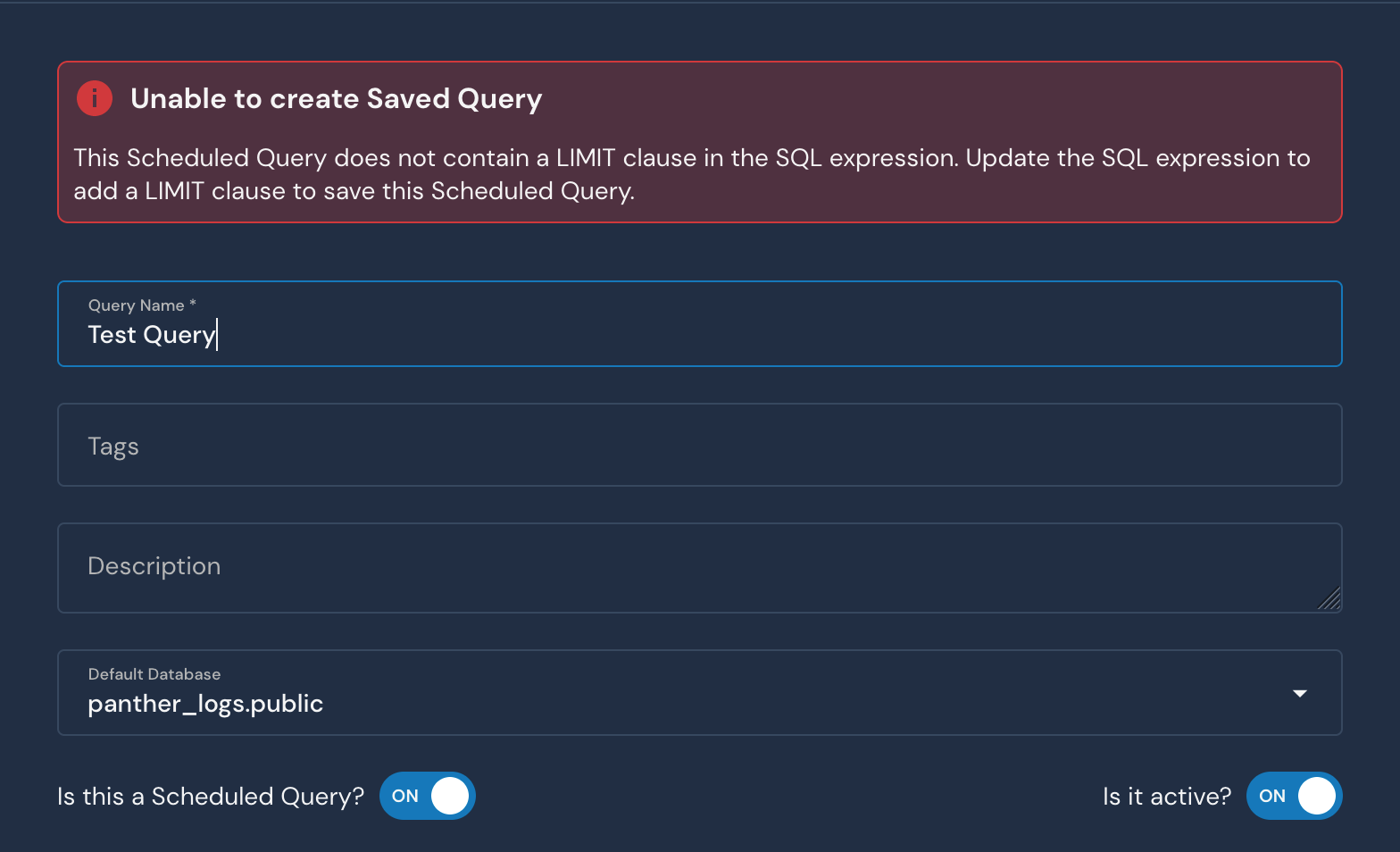The image size is (1400, 852).
Task: Disable the "Is it active?" toggle
Action: click(1294, 796)
